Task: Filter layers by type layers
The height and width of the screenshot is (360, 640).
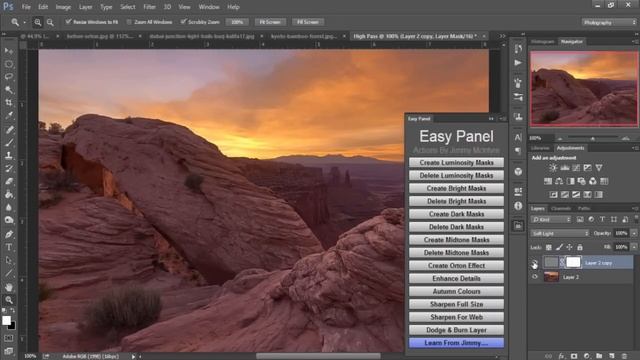Action: pos(602,220)
